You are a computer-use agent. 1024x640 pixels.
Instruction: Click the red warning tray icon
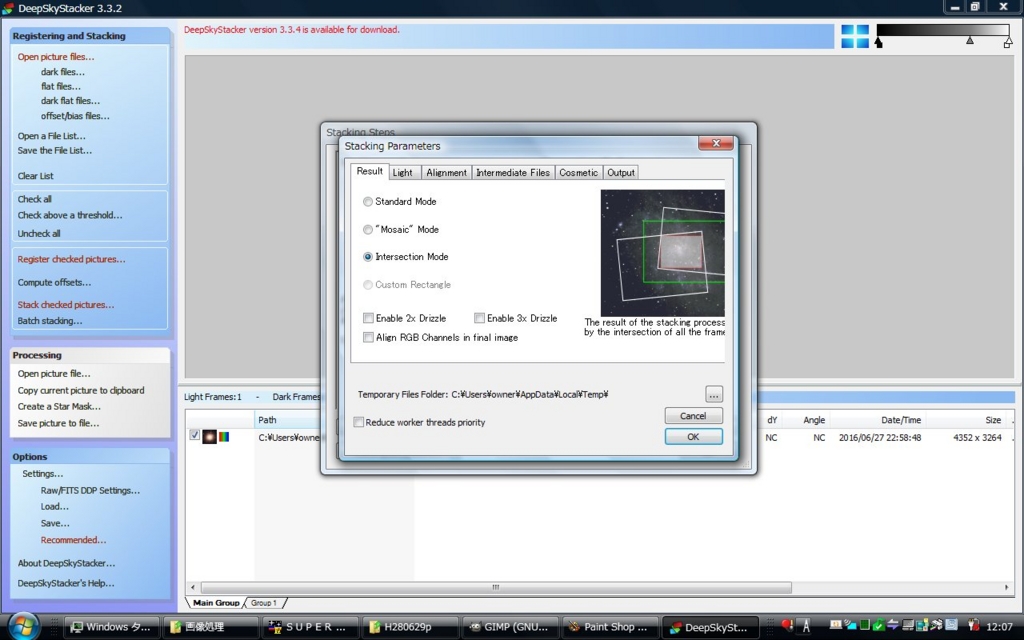click(x=788, y=626)
